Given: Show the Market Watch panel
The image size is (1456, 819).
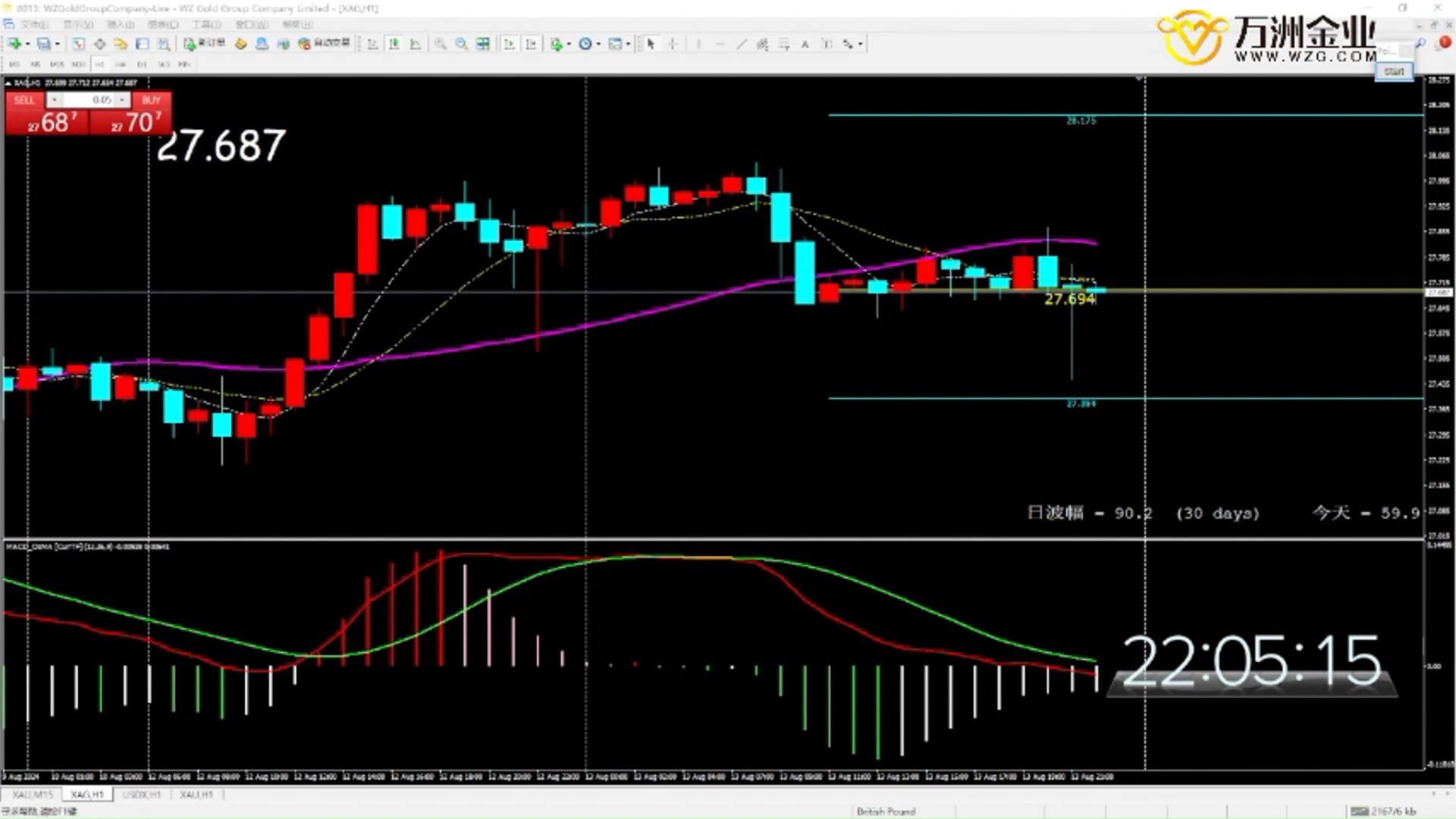Looking at the screenshot, I should [x=78, y=44].
